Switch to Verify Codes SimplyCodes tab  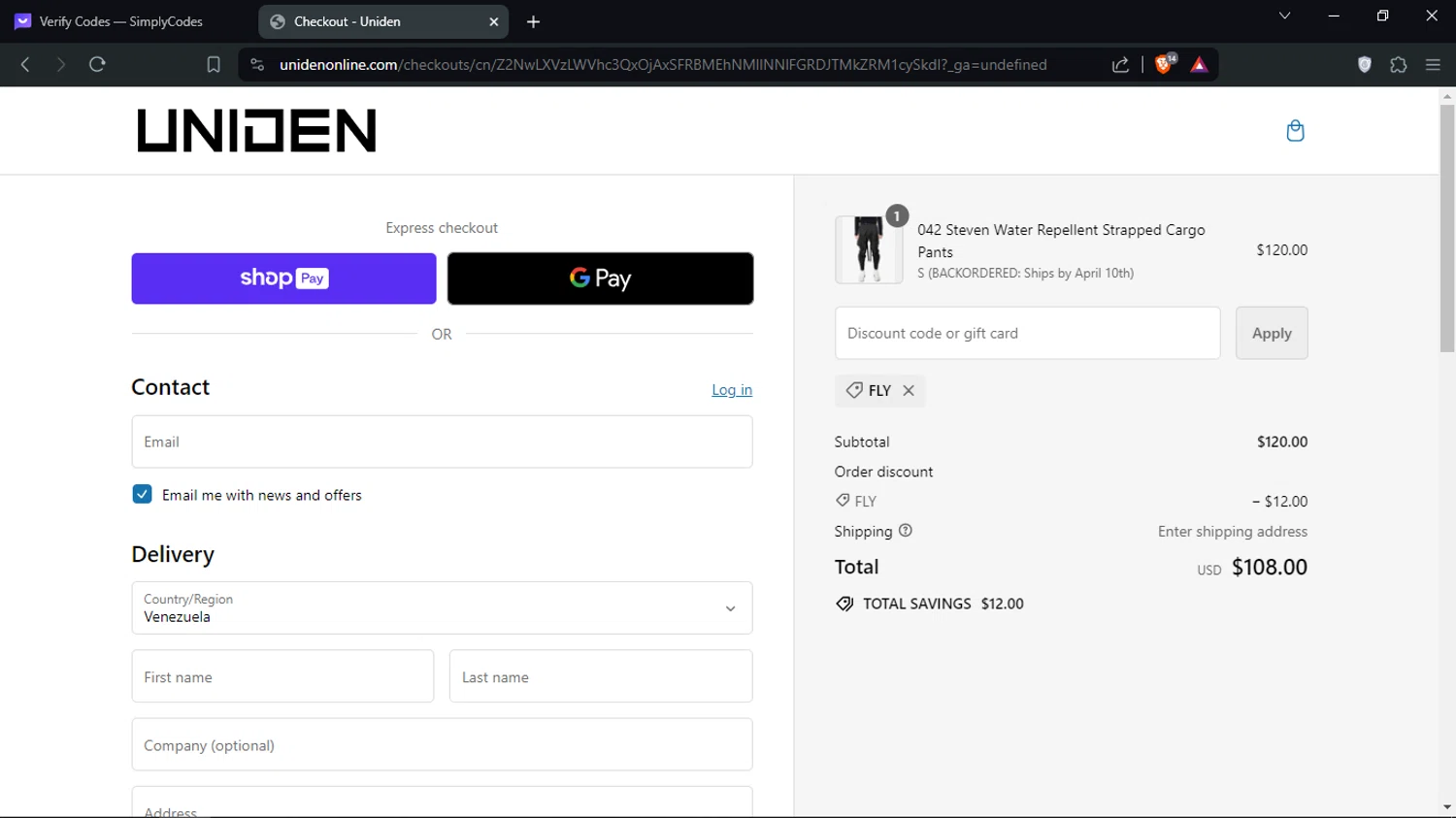click(121, 21)
